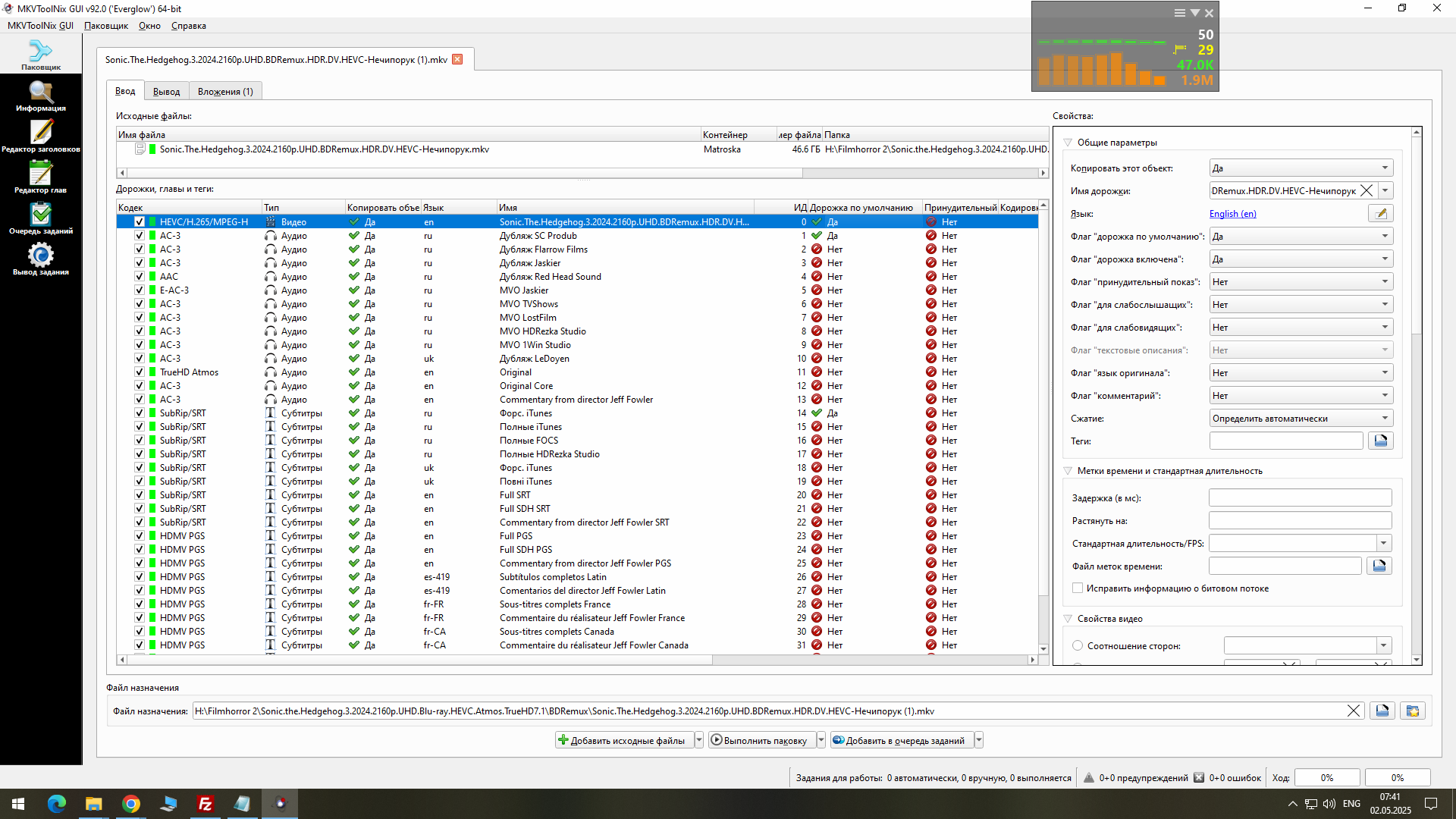1456x819 pixels.
Task: Open Редактор заголовков header editor
Action: click(x=41, y=137)
